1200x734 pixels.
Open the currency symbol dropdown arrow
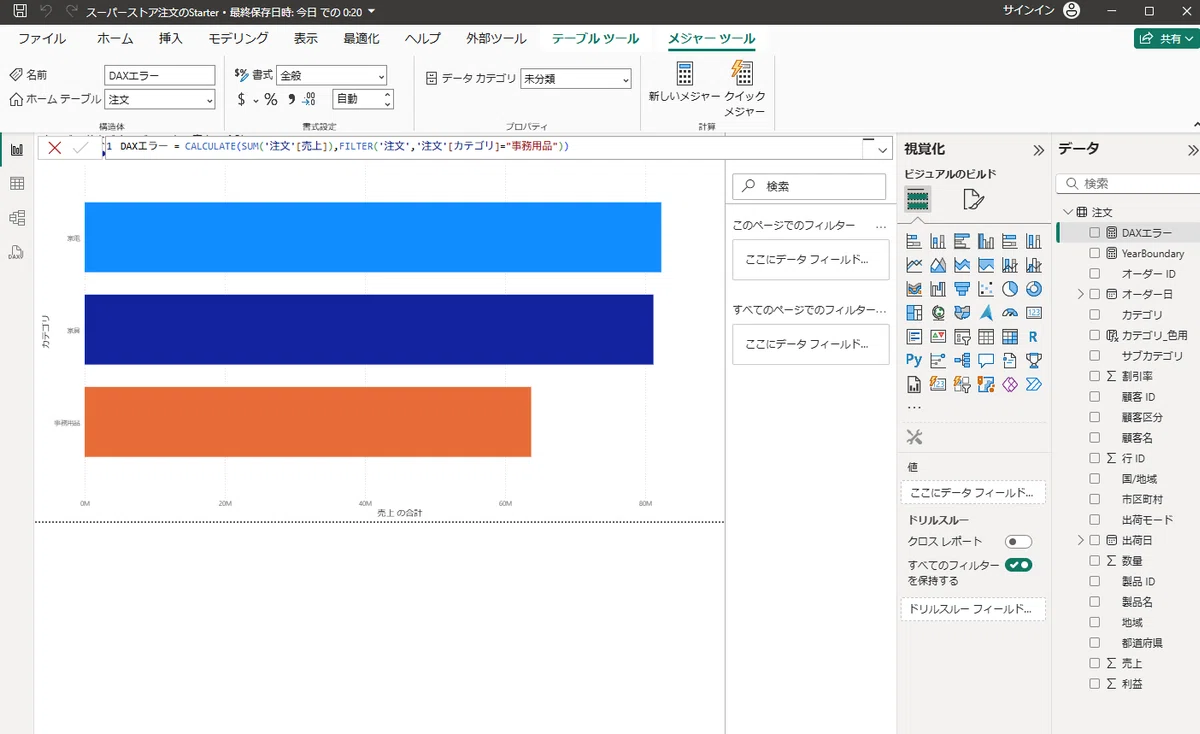tap(255, 100)
